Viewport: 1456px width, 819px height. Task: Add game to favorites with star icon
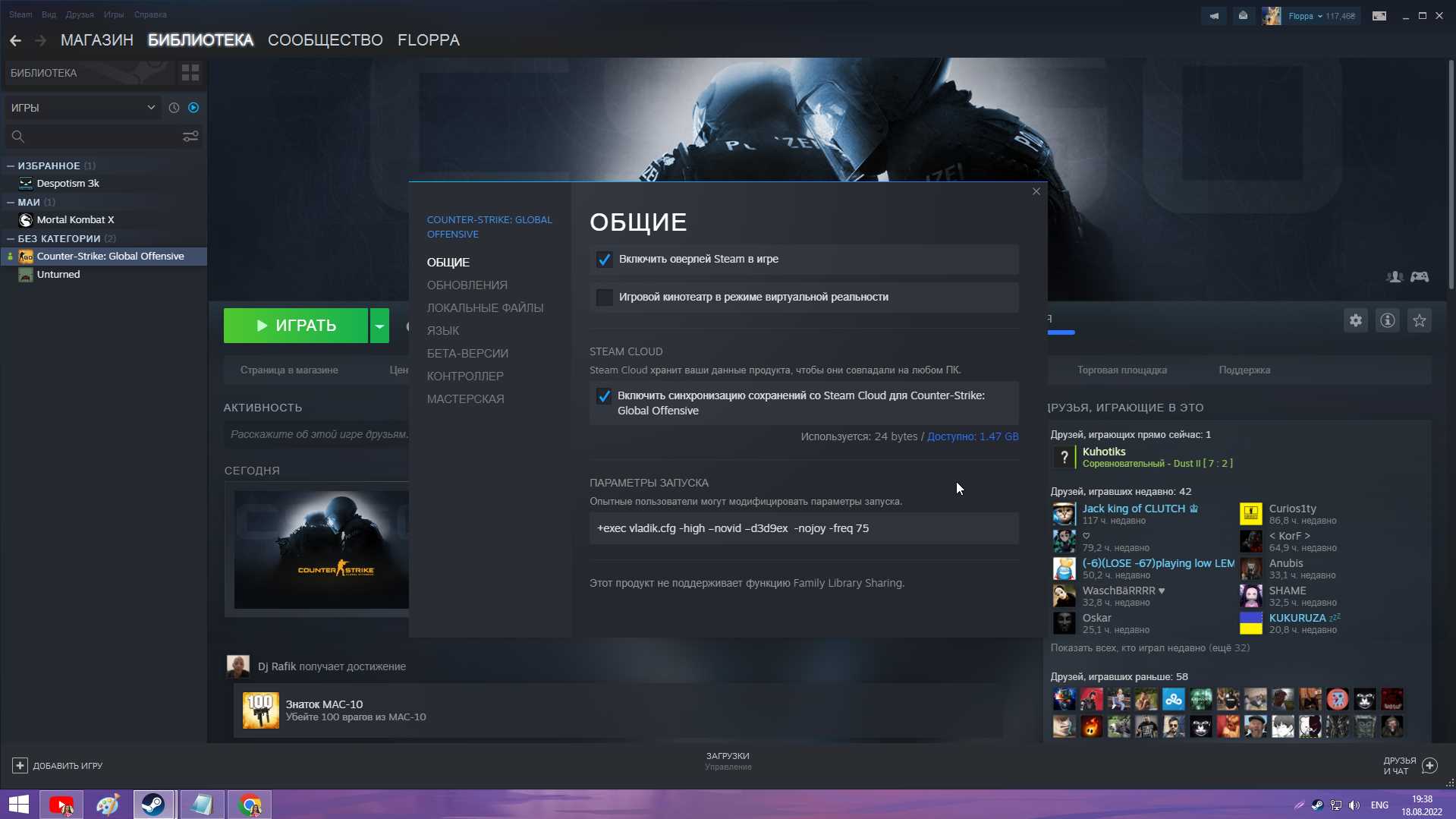1420,320
